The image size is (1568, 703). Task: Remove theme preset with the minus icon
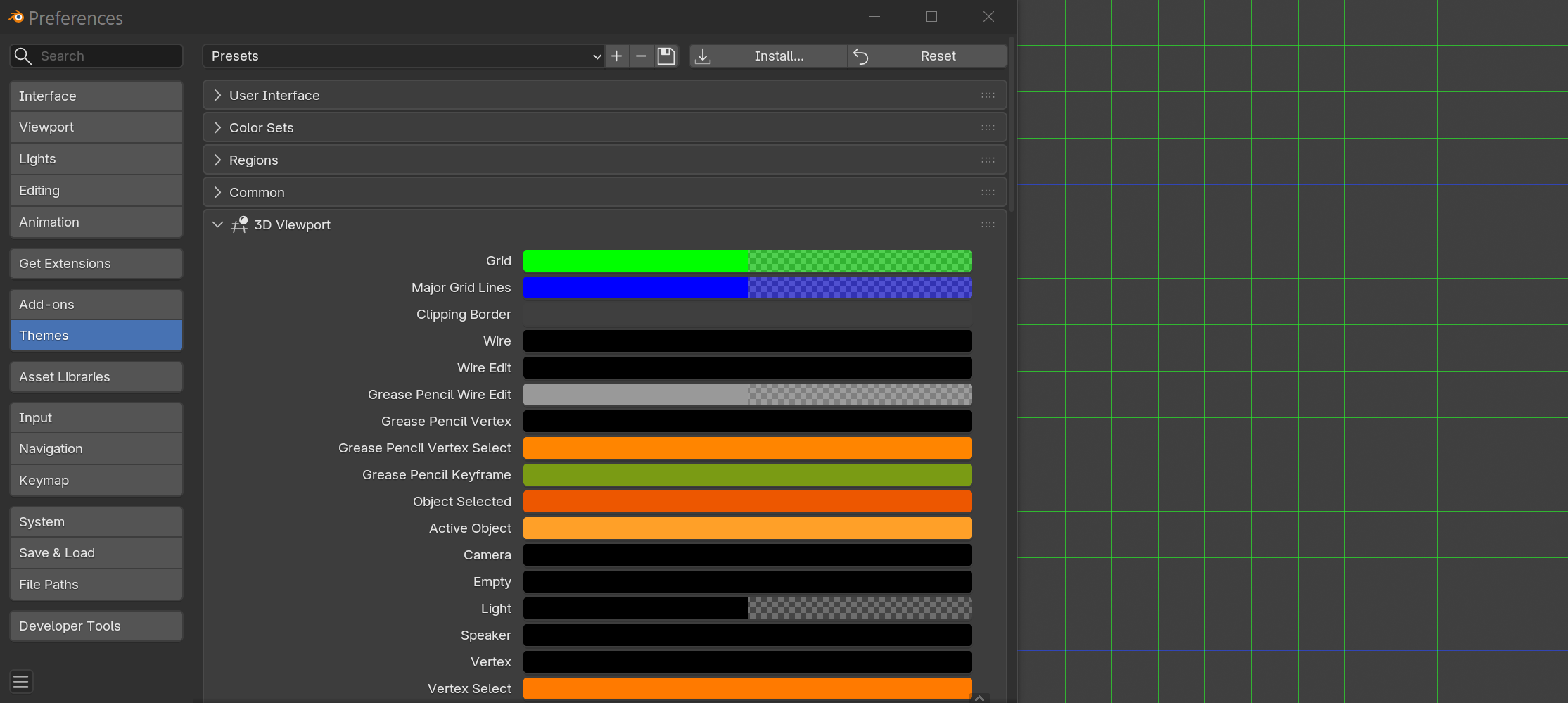pos(641,56)
